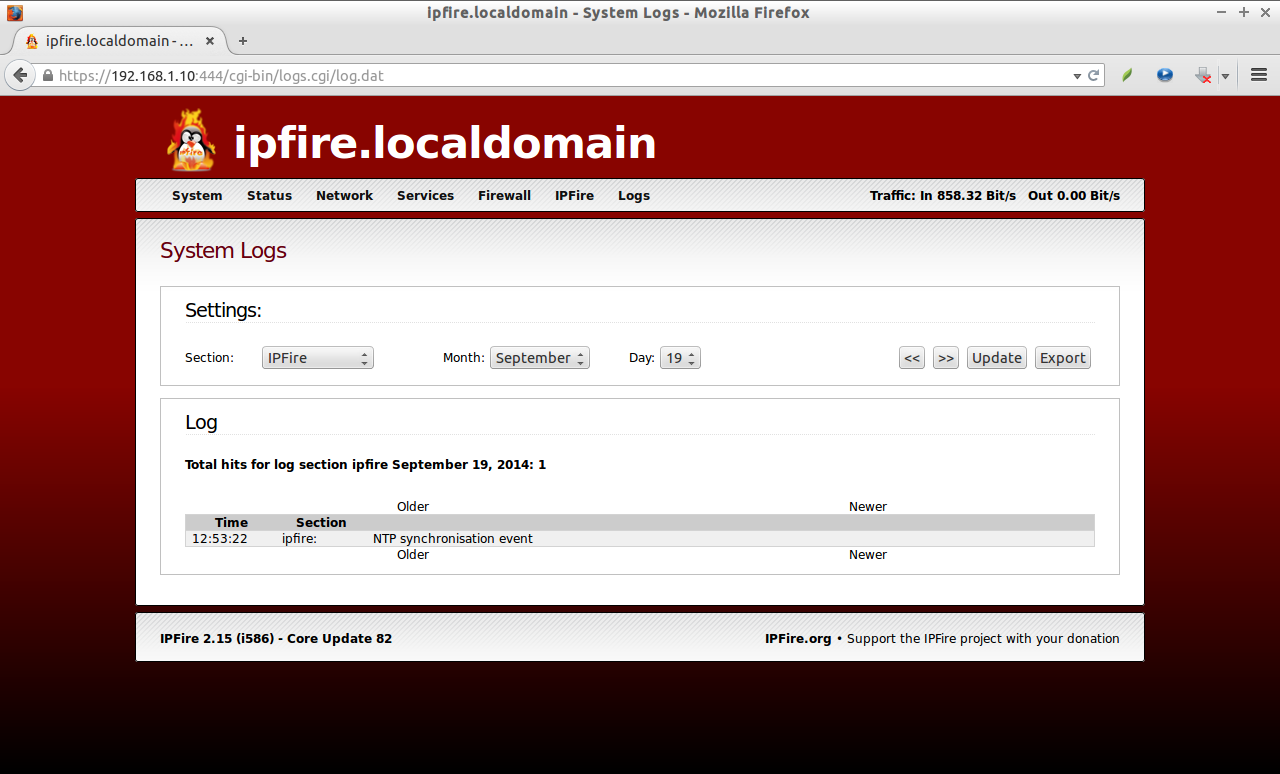Click the Traffic In 858.32 Bit/s indicator
The height and width of the screenshot is (774, 1280).
click(x=943, y=196)
